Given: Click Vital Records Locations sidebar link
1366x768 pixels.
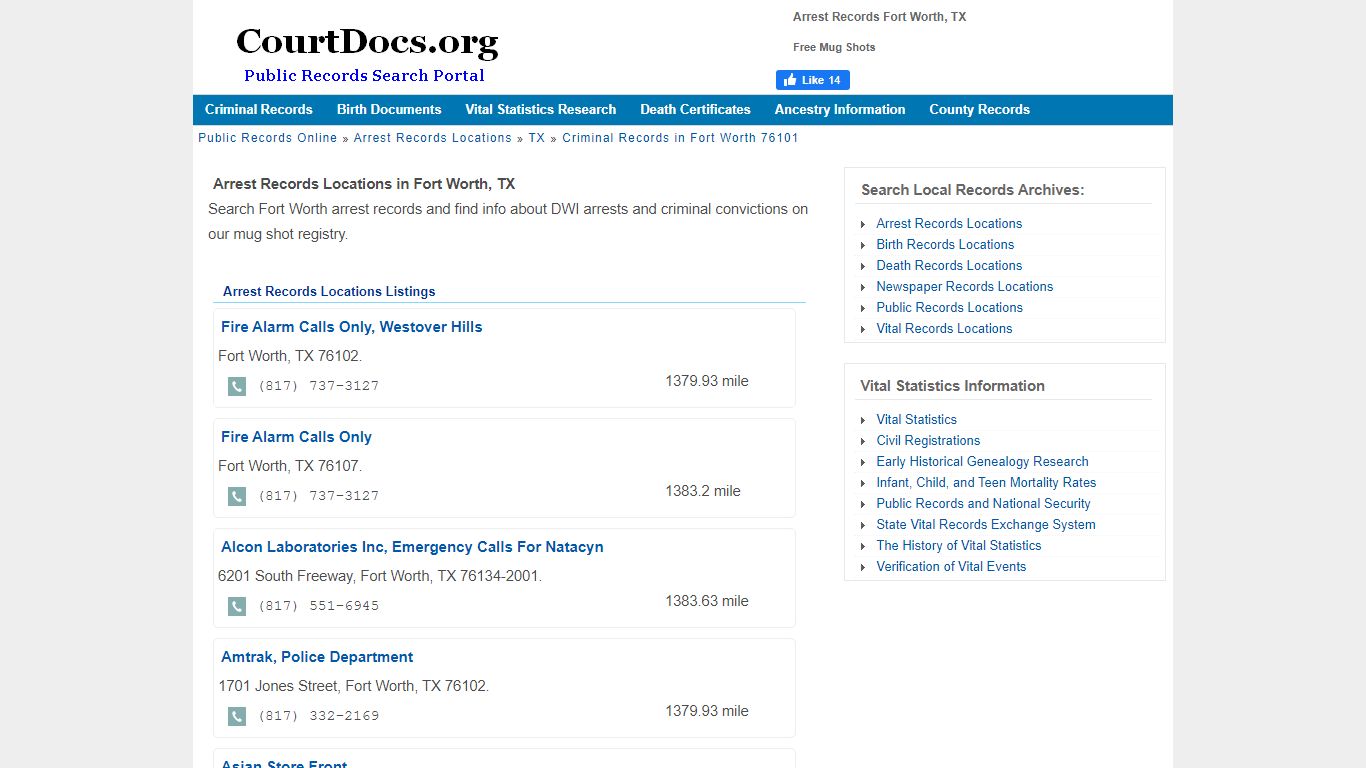Looking at the screenshot, I should pos(944,329).
